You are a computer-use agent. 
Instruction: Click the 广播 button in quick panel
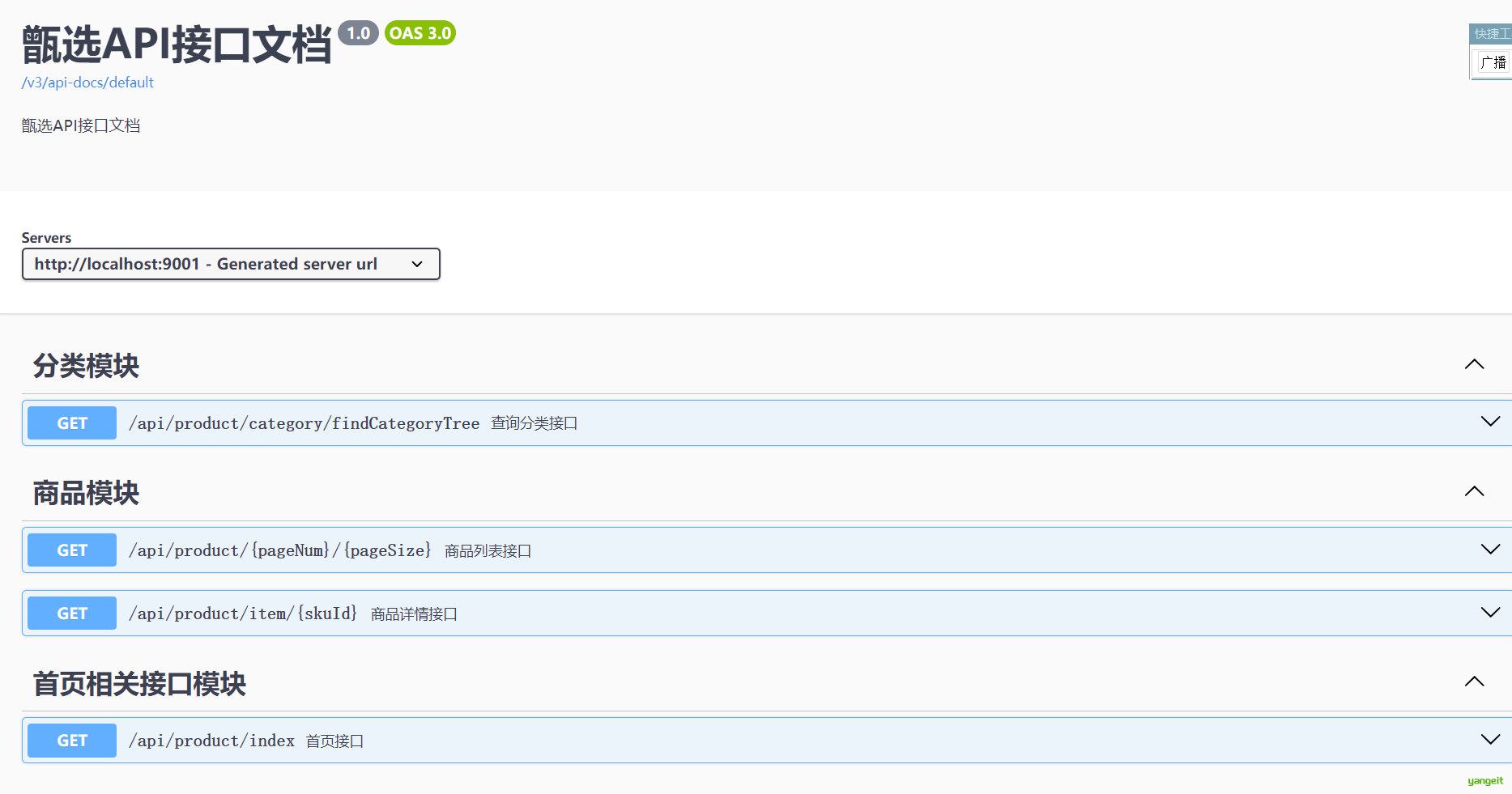pyautogui.click(x=1493, y=62)
